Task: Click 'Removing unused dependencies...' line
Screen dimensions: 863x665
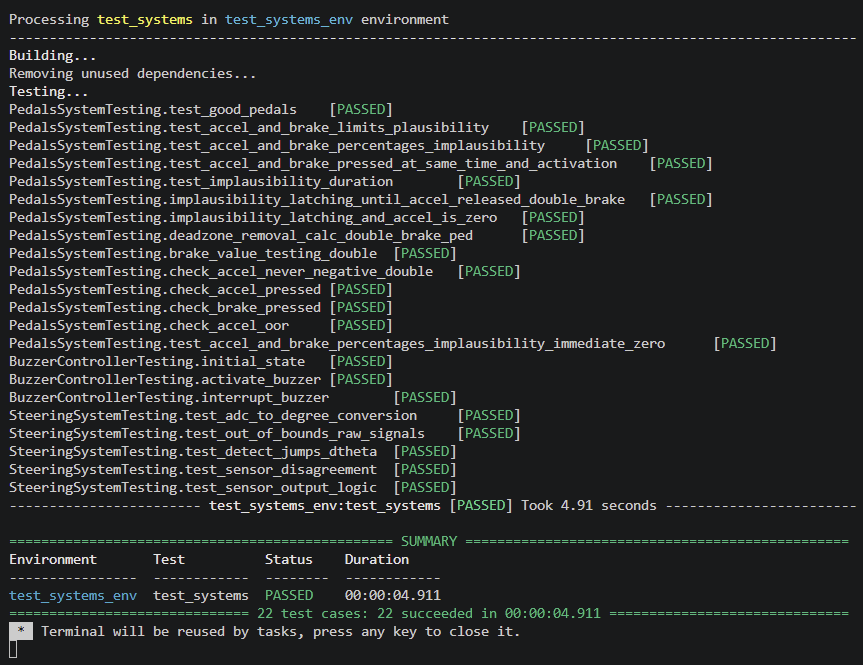Action: (133, 74)
